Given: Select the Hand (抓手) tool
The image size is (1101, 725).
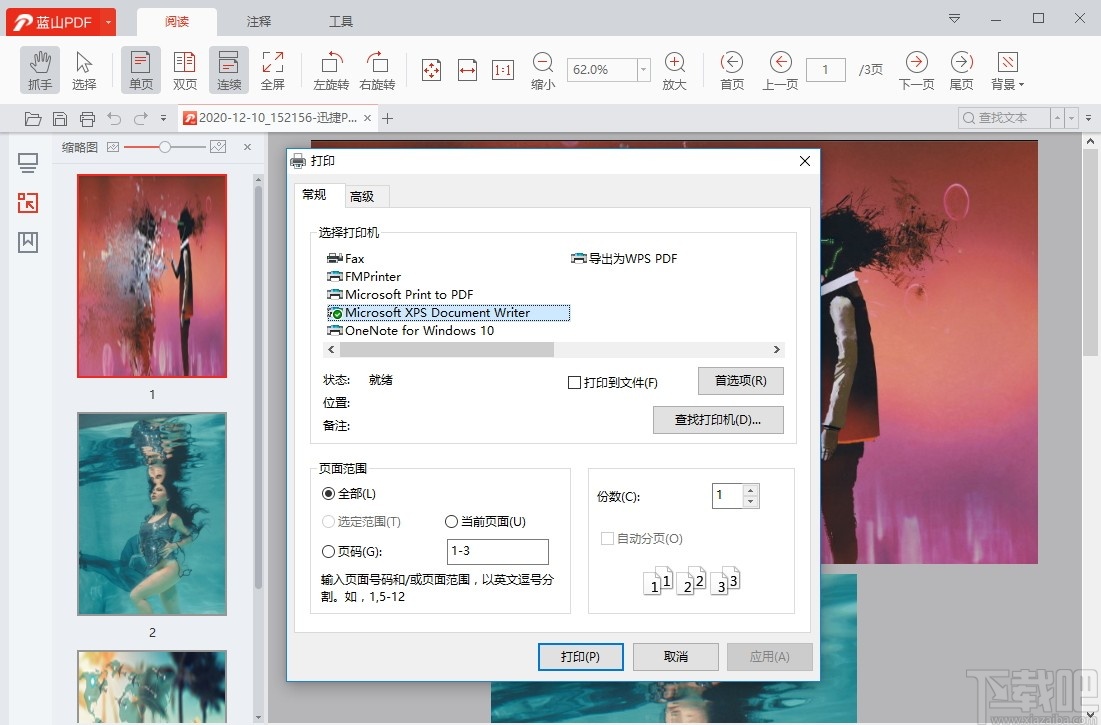Looking at the screenshot, I should tap(39, 70).
